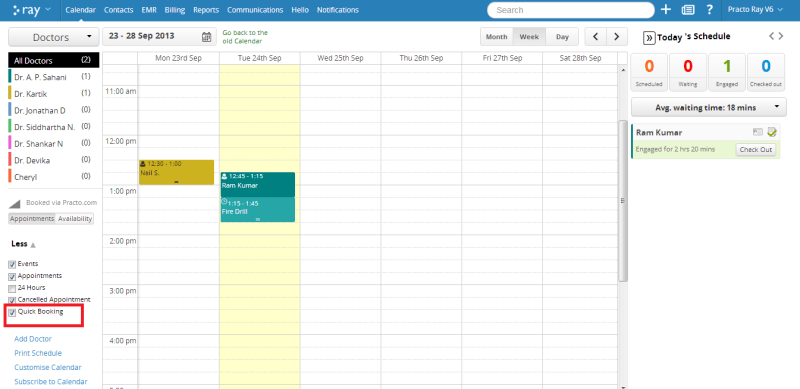The height and width of the screenshot is (389, 800).
Task: Select Dr. Shankar N in the doctor list
Action: (54, 143)
